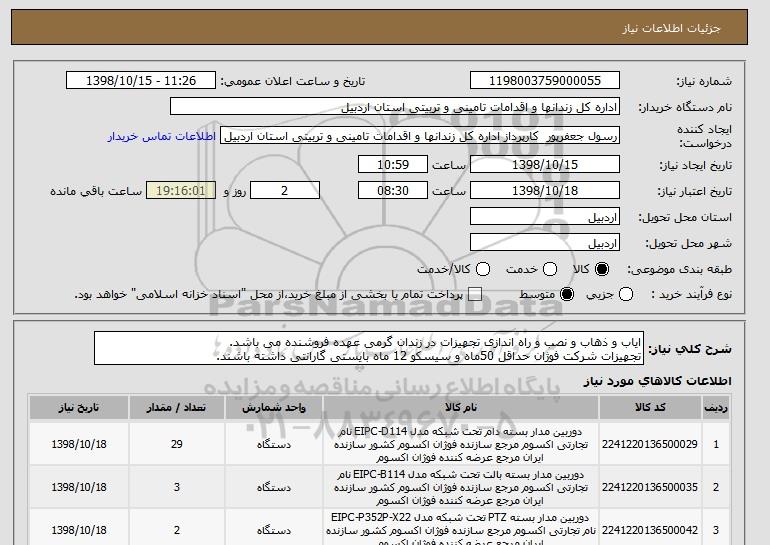
Task: Click the شرح کلی نیاز label
Action: coord(690,349)
